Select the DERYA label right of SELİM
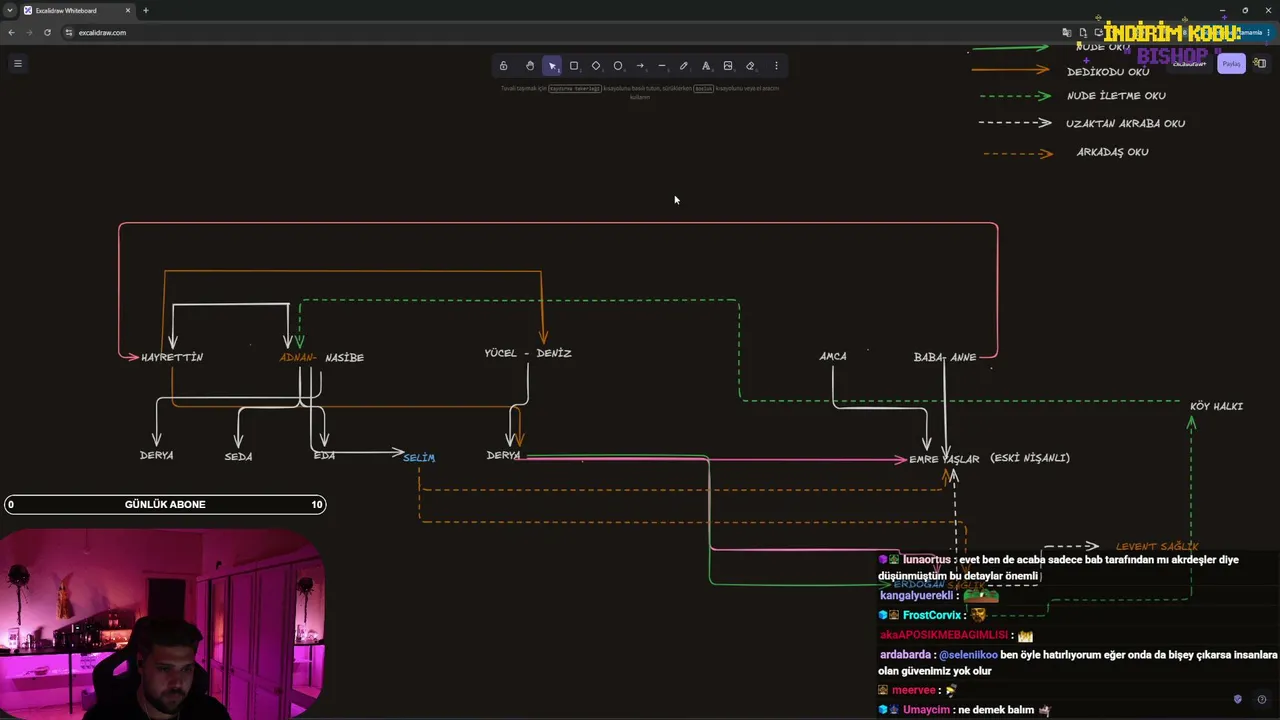 click(503, 455)
